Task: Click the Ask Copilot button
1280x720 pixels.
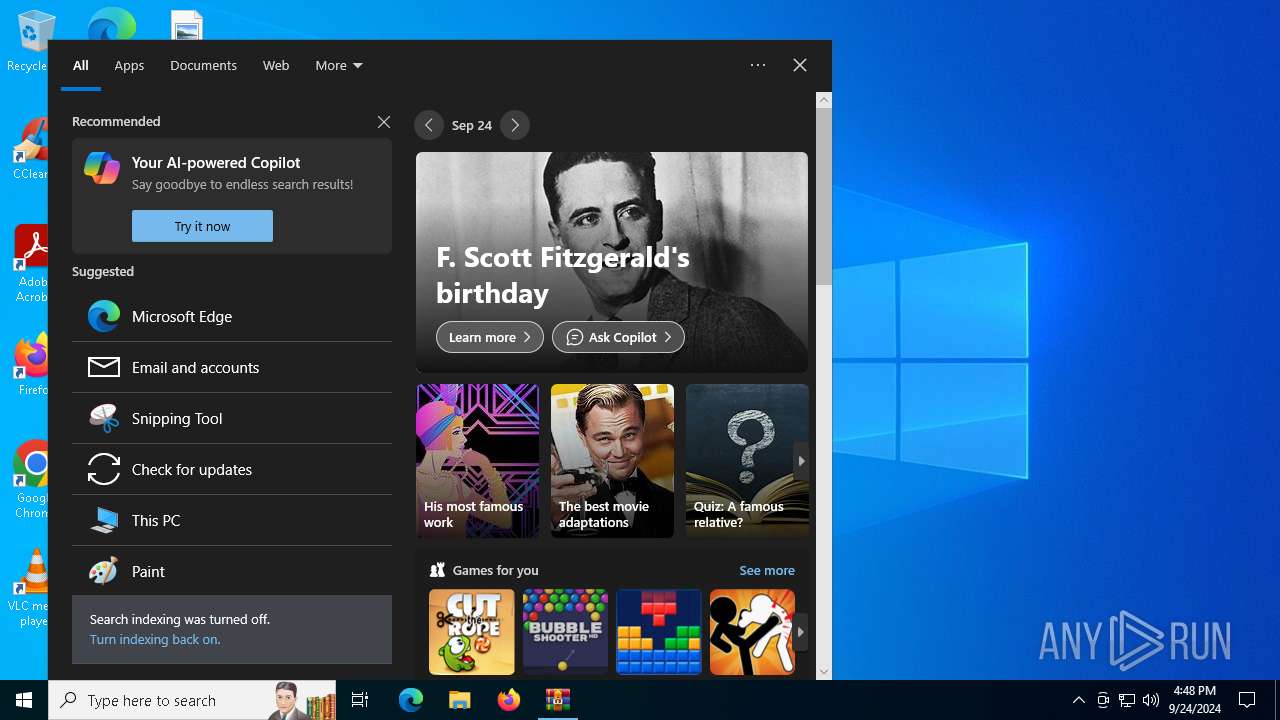Action: coord(618,337)
